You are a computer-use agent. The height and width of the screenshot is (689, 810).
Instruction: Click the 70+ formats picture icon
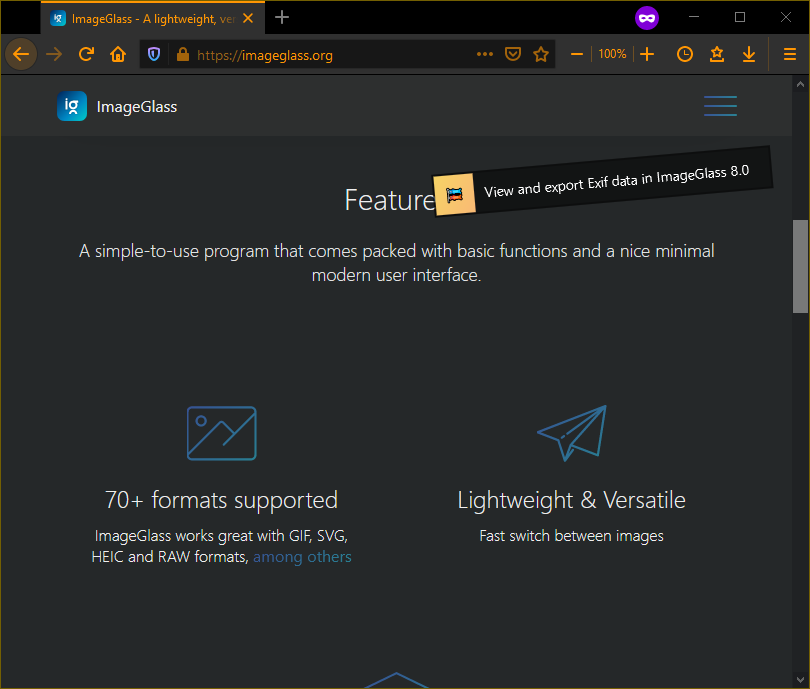point(221,433)
